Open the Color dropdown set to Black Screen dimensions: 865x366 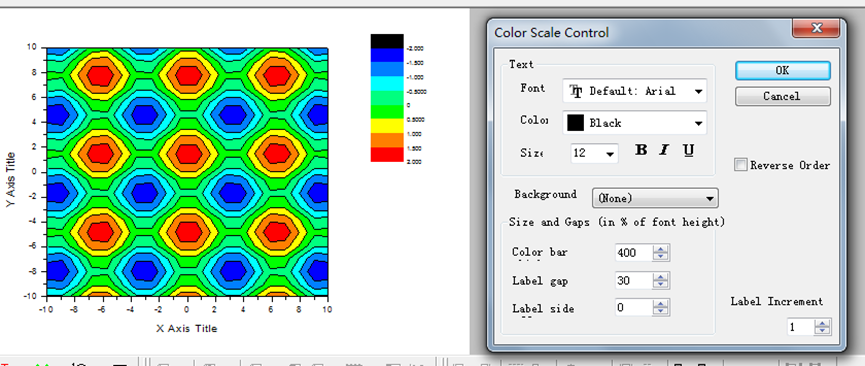pos(634,123)
